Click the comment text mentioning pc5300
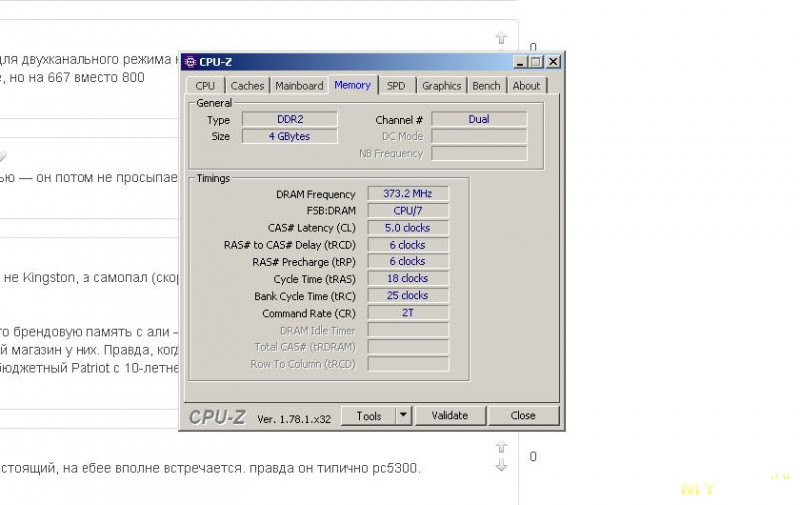This screenshot has height=505, width=800. 210,468
